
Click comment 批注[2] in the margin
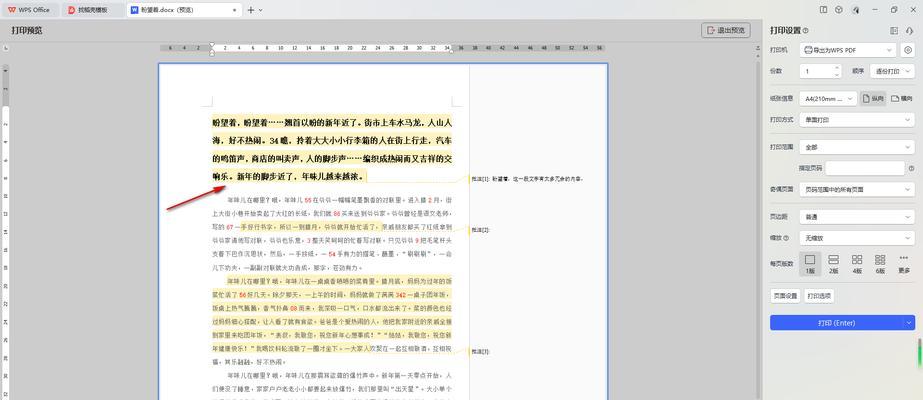pos(481,230)
